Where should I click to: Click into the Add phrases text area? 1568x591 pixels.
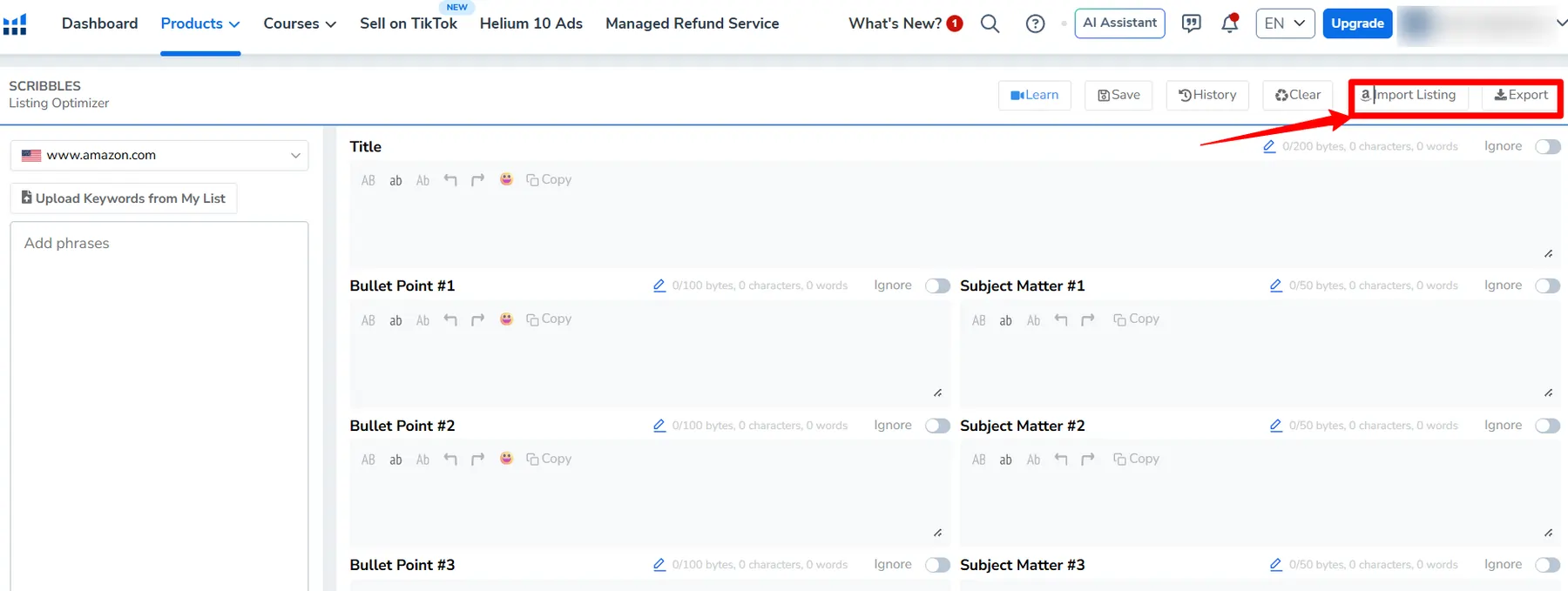[x=159, y=392]
